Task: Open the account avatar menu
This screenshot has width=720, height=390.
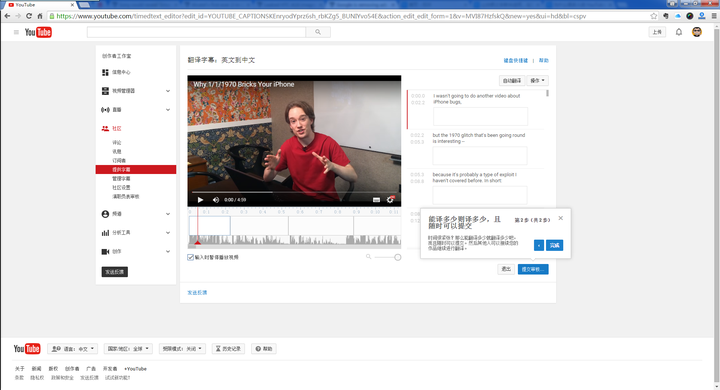Action: coord(697,32)
